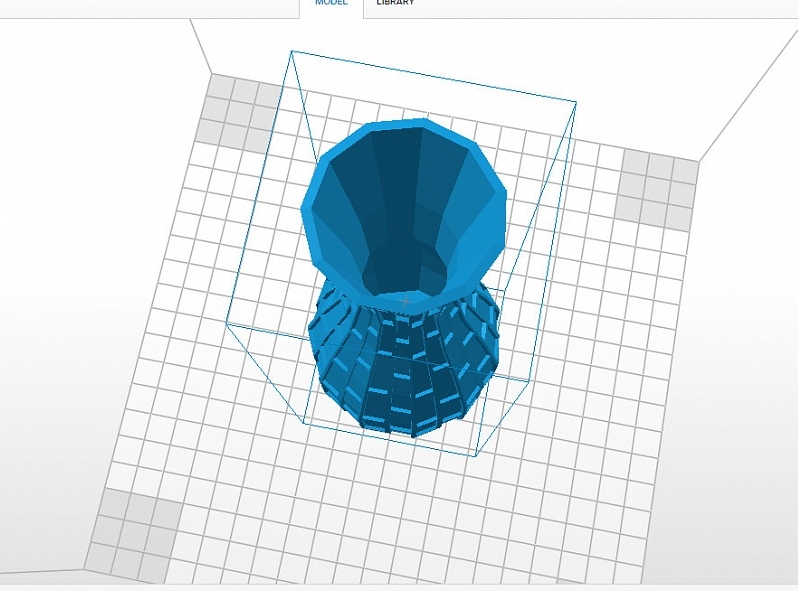Open the LIBRARY tab
Image resolution: width=798 pixels, height=591 pixels.
click(395, 3)
